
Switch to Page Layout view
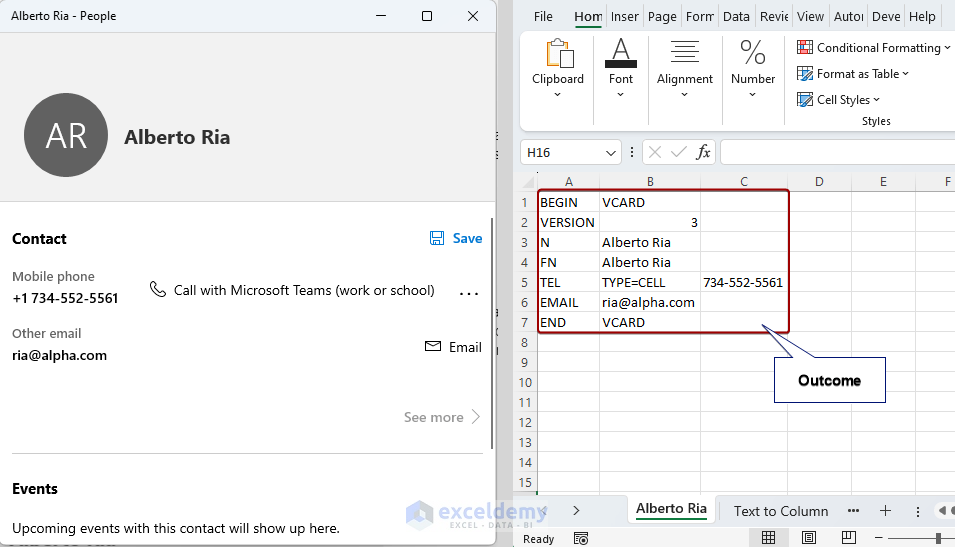coord(809,538)
